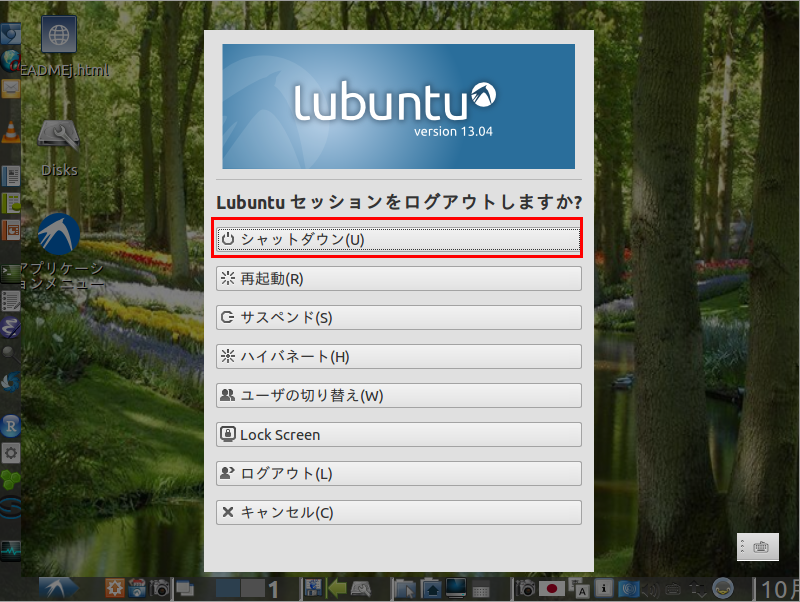The height and width of the screenshot is (602, 800).
Task: Launch VLC traffic cone icon
Action: (x=10, y=132)
